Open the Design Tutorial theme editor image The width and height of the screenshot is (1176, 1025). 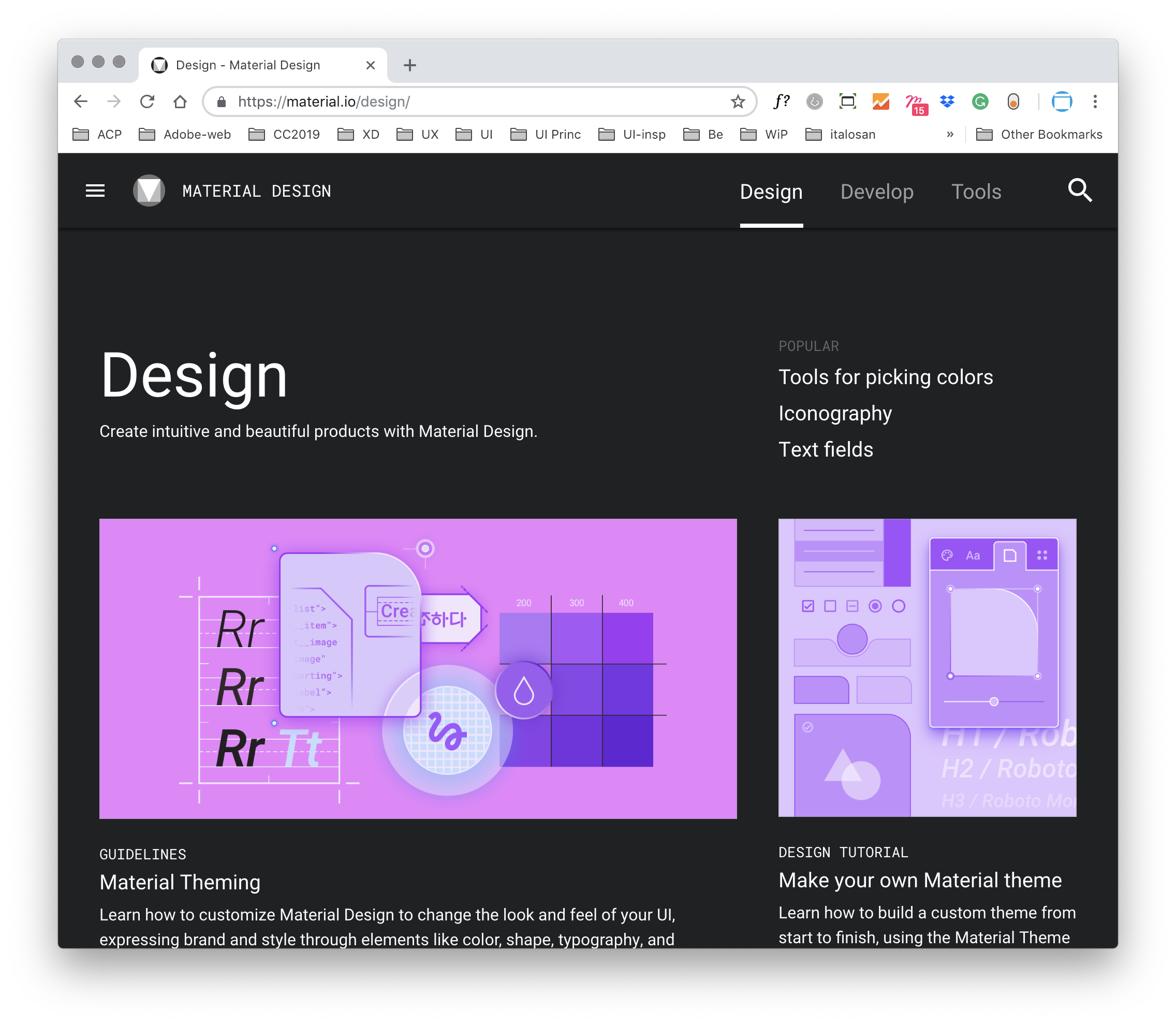[927, 667]
